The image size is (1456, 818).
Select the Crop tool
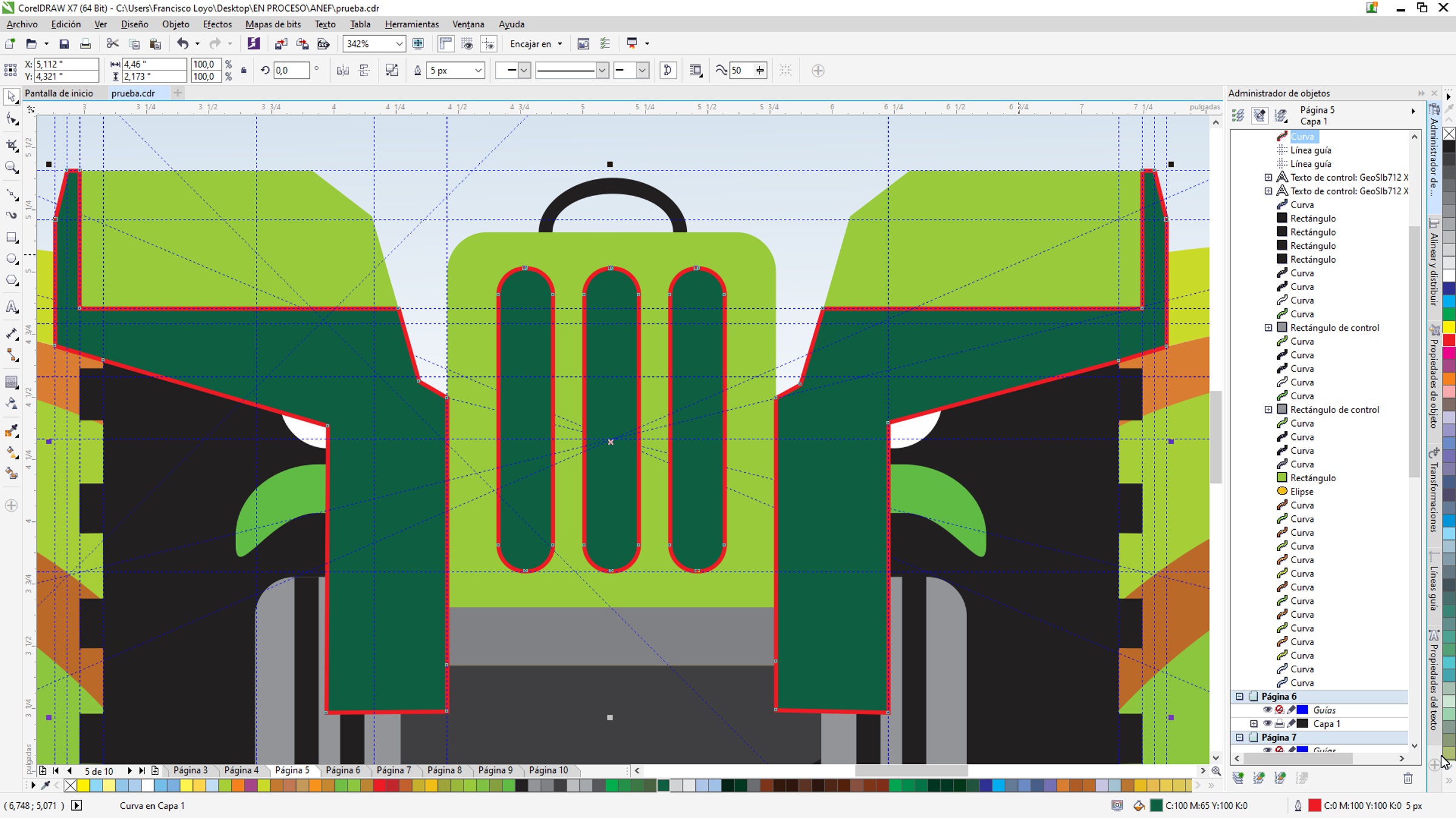click(x=12, y=145)
